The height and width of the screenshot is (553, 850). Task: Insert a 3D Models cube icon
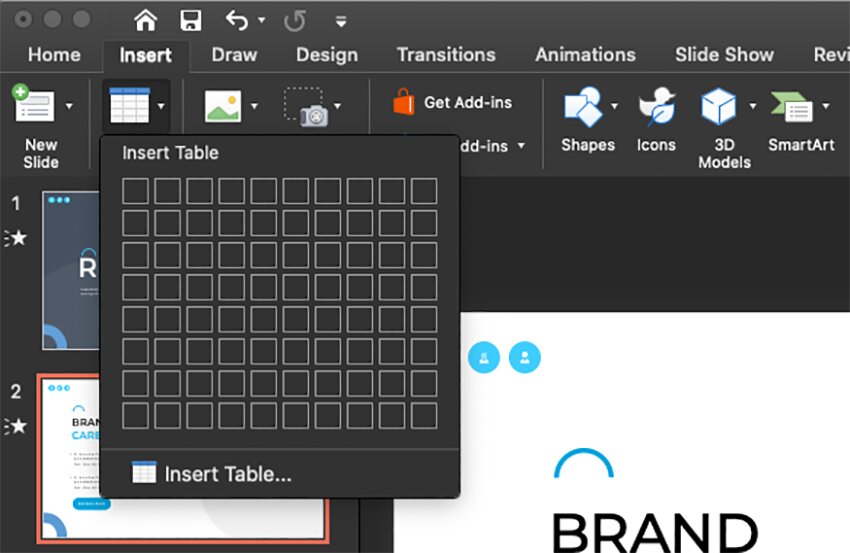[x=717, y=105]
